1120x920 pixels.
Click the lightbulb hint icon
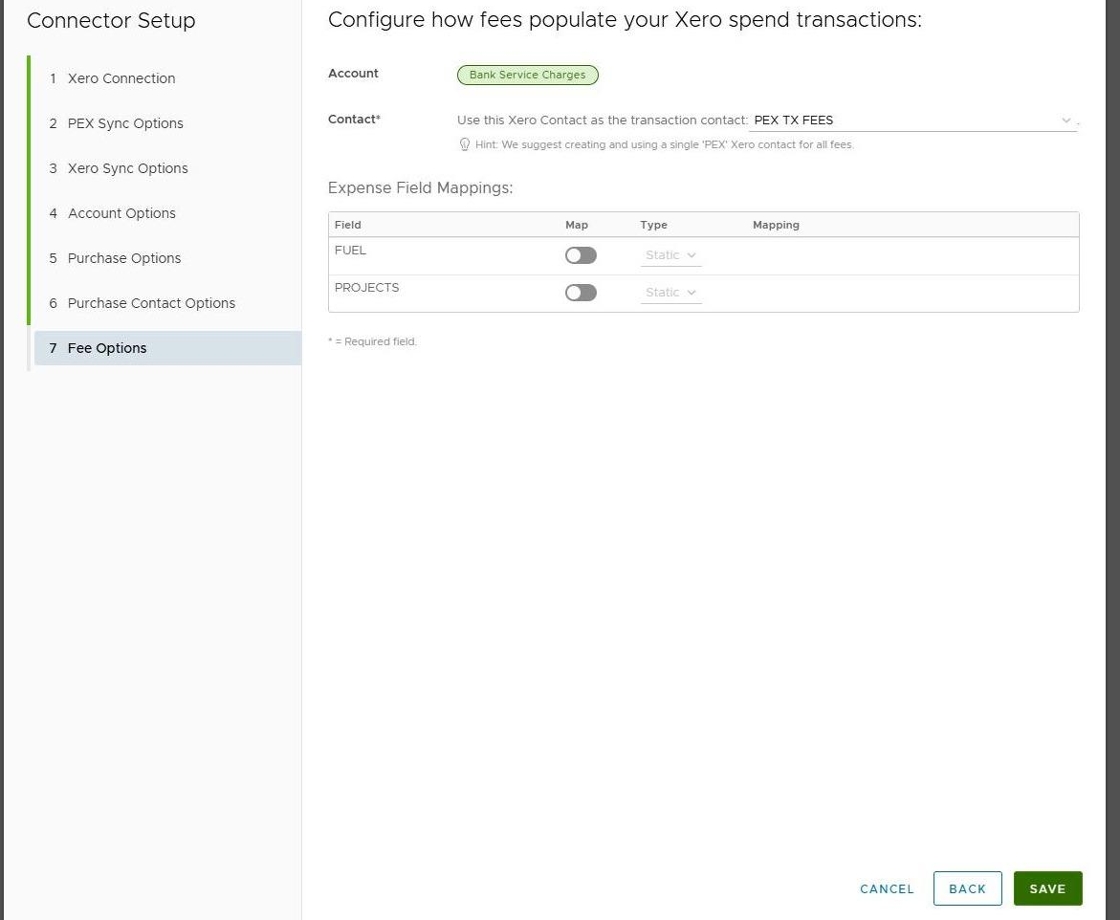(464, 145)
